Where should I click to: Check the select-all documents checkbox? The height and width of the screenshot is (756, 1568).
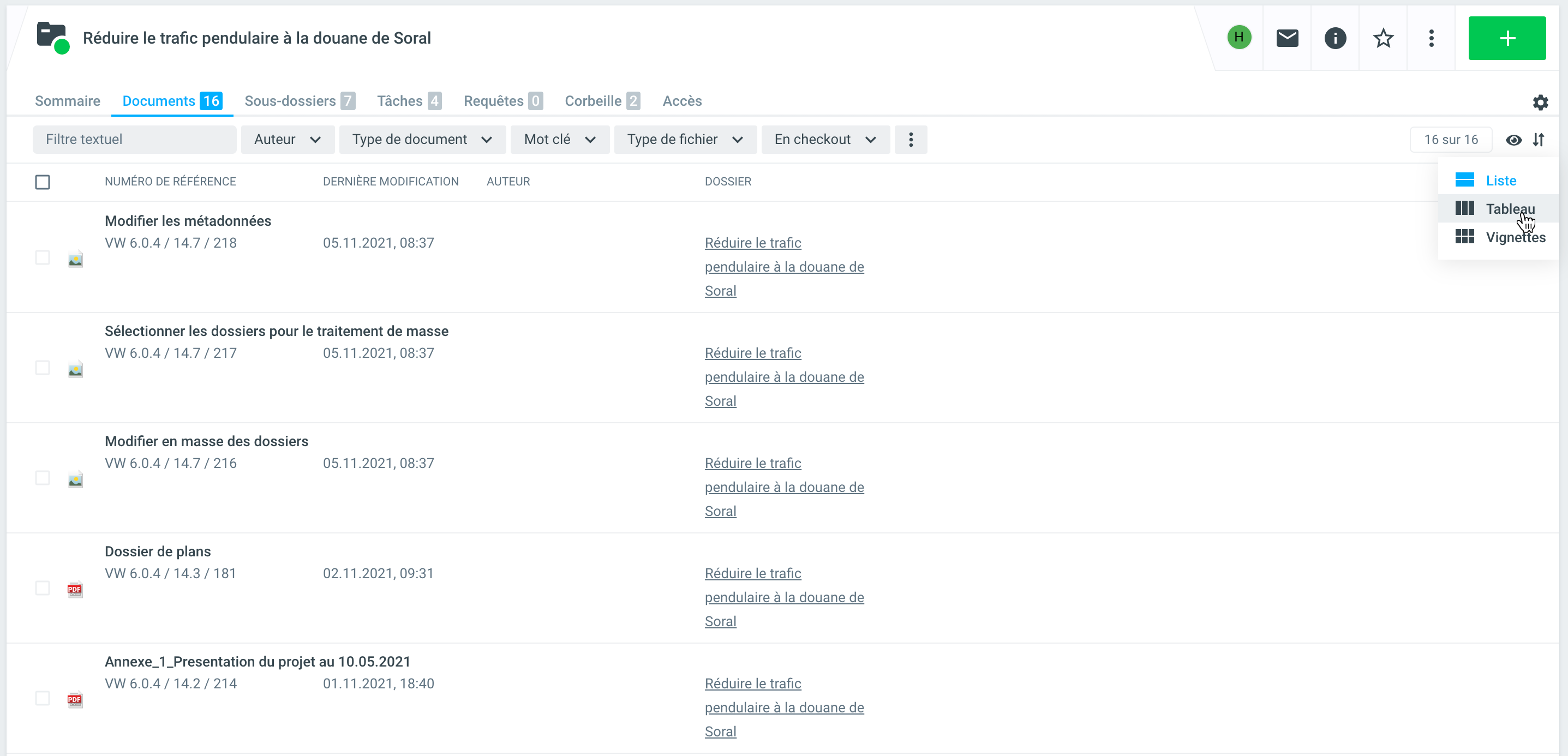[x=43, y=182]
